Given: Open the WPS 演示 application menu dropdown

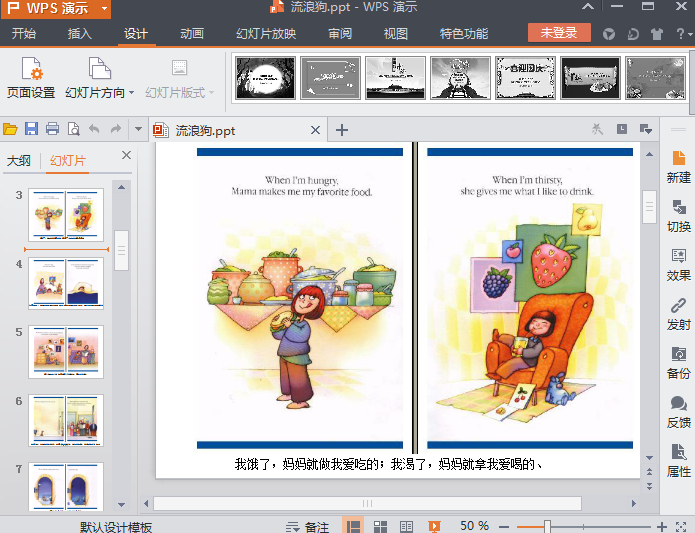Looking at the screenshot, I should pyautogui.click(x=105, y=8).
